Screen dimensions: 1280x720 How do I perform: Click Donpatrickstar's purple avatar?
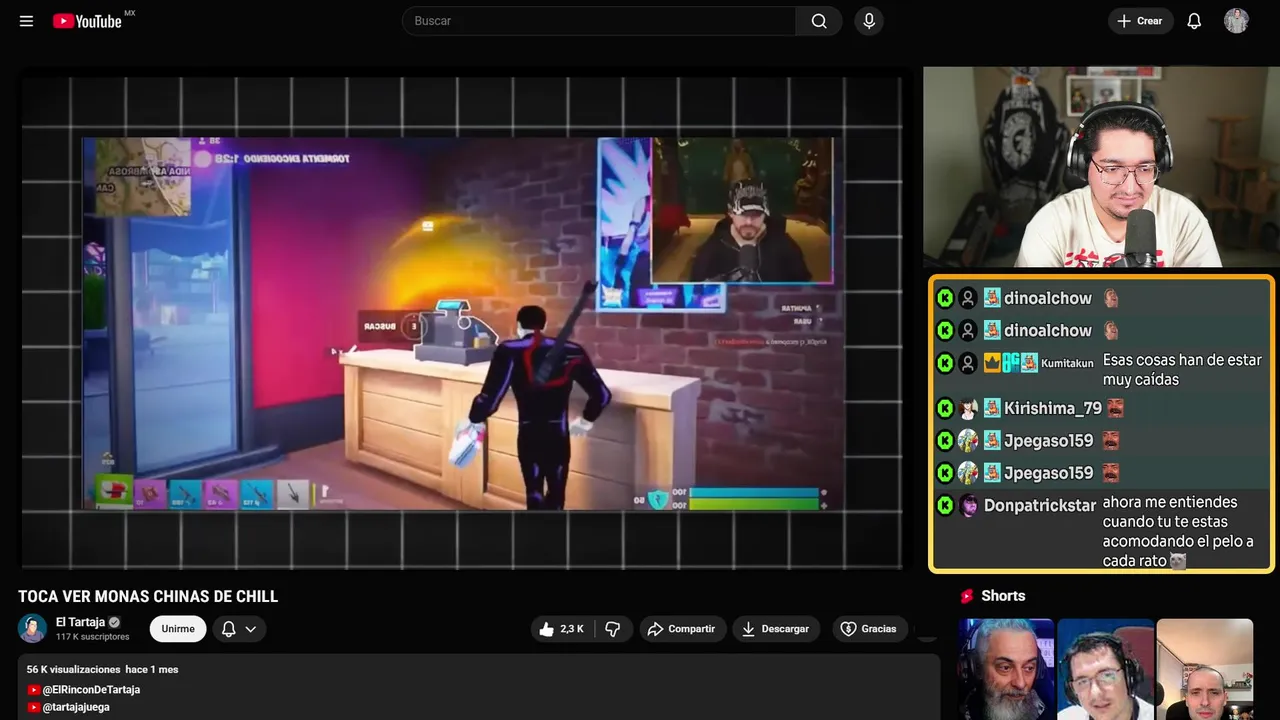[968, 505]
